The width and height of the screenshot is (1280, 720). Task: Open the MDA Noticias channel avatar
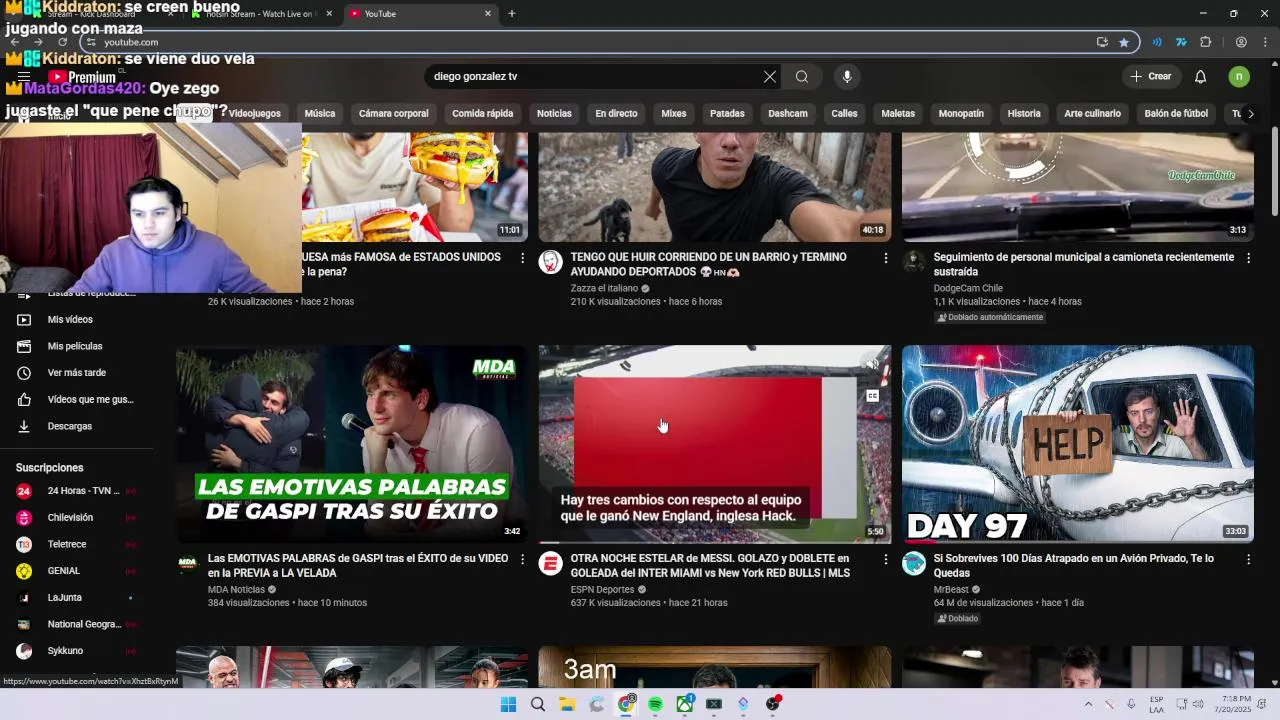188,563
